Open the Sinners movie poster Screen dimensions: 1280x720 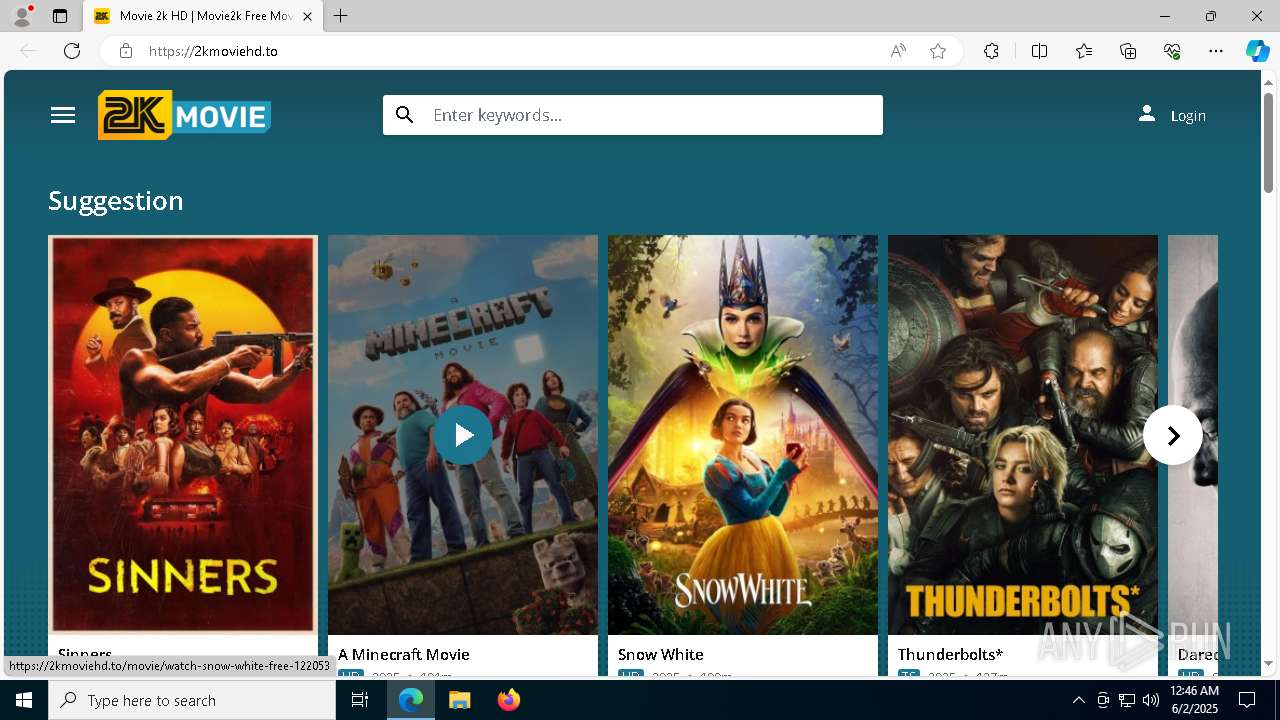183,434
